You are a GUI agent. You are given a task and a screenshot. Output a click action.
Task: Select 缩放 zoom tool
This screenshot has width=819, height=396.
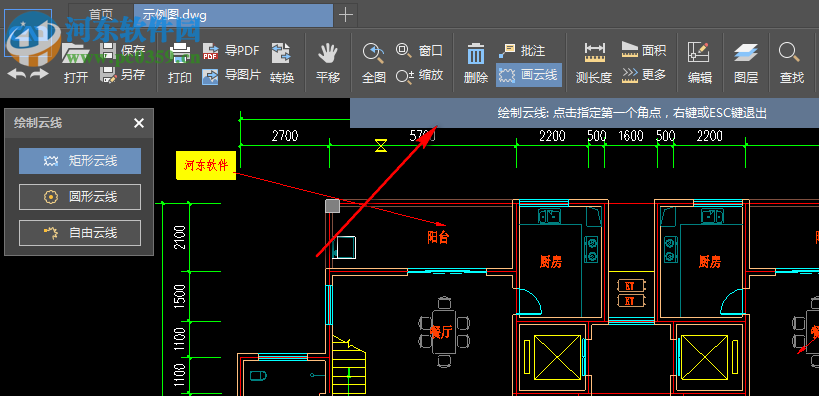(x=419, y=75)
